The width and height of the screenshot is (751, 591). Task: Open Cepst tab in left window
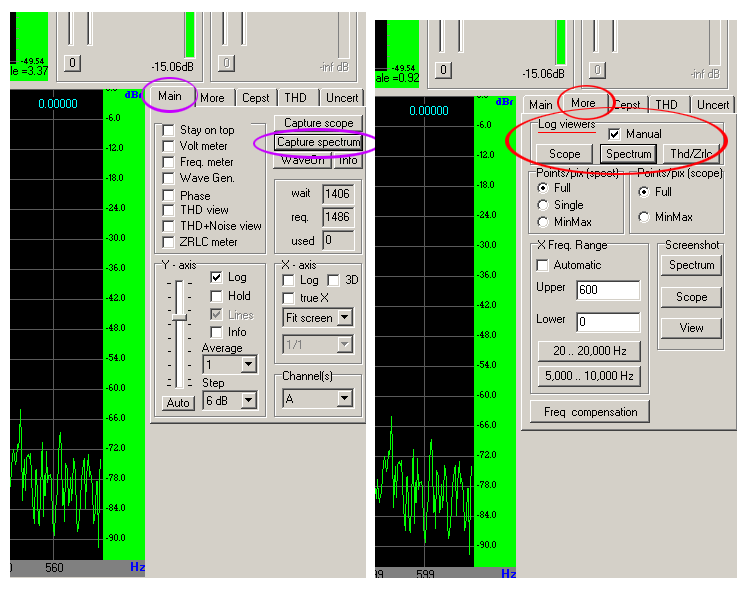pyautogui.click(x=255, y=98)
